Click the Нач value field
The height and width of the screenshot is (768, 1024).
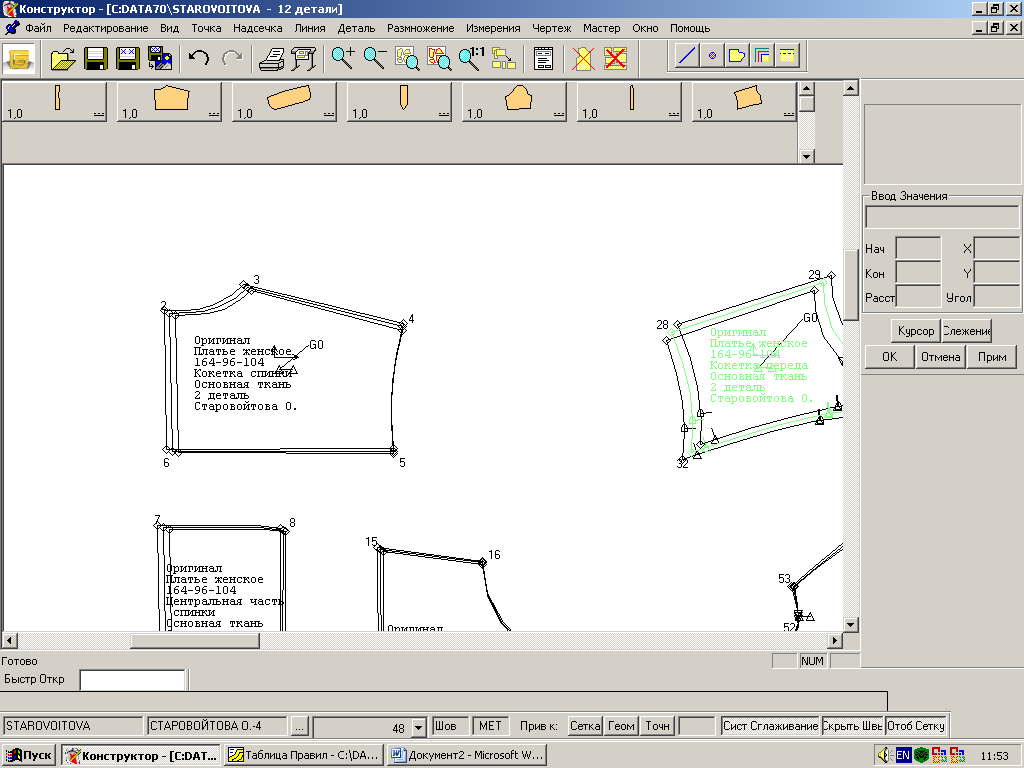tap(918, 249)
